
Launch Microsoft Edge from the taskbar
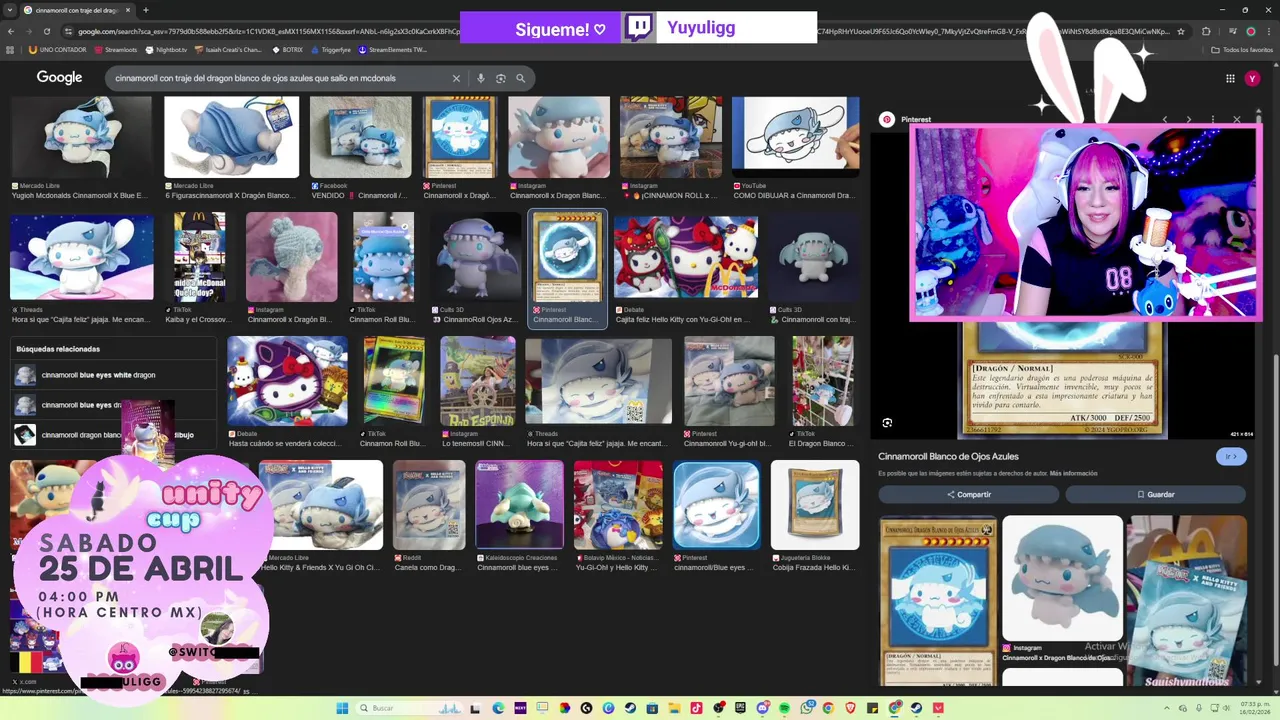coord(498,708)
